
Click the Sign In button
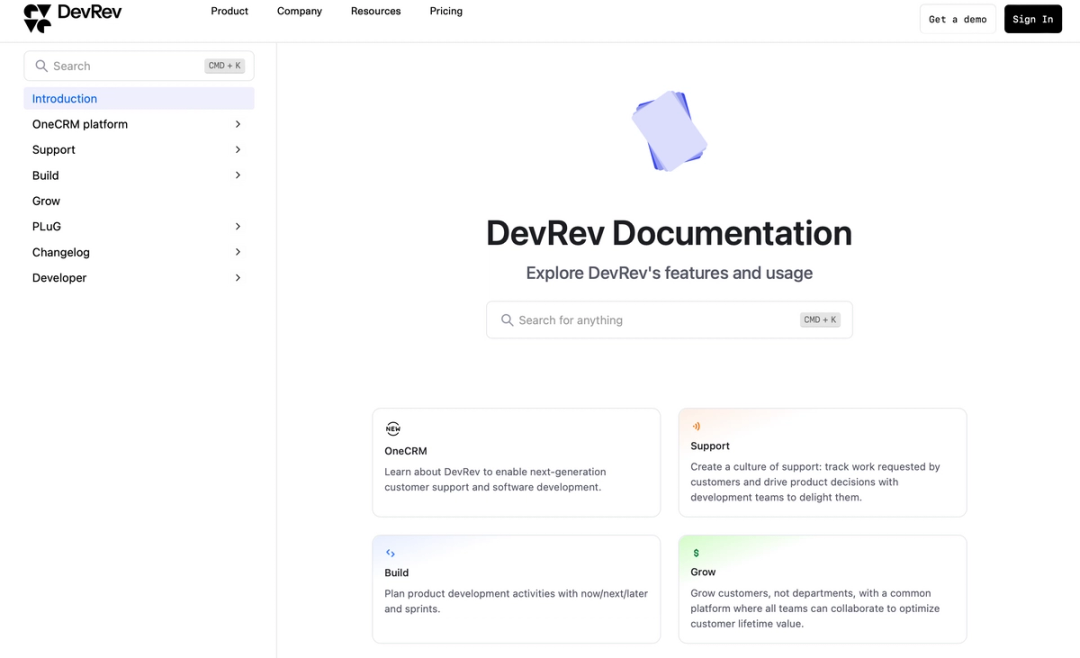coord(1033,18)
